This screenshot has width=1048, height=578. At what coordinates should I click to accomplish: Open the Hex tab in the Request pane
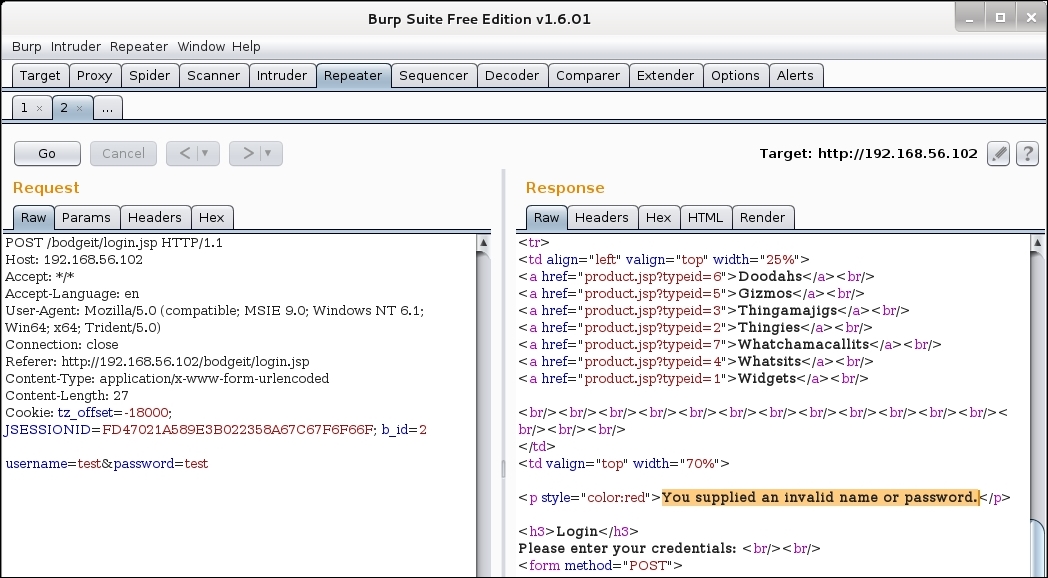point(212,217)
